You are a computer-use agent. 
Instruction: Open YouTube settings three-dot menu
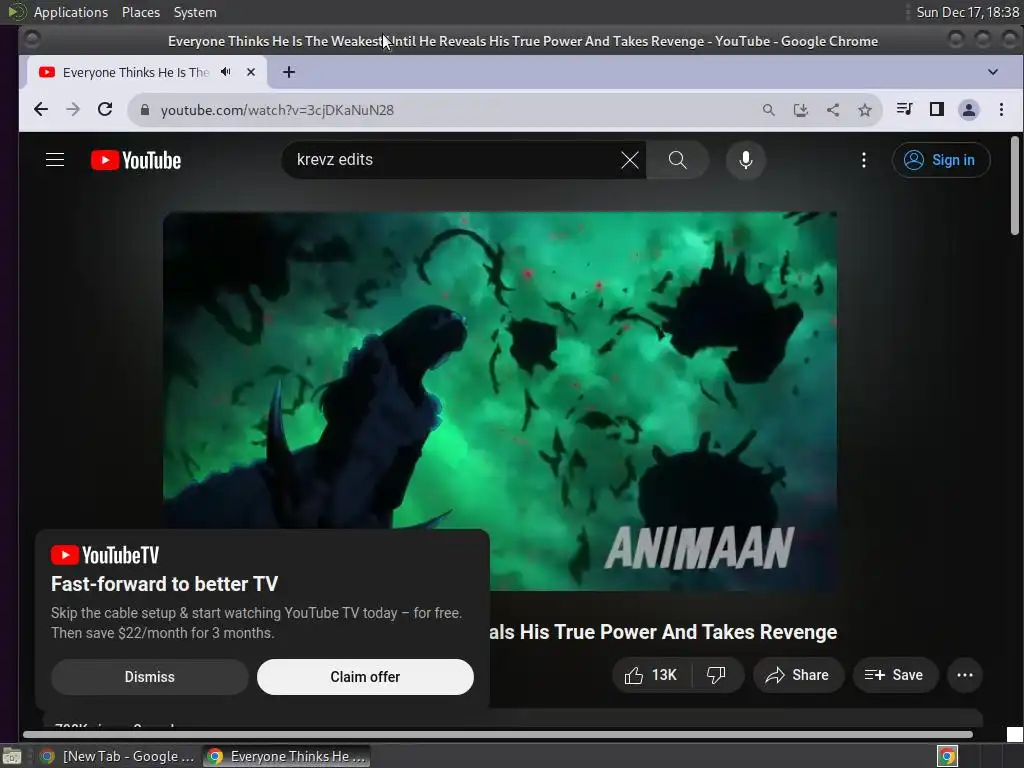(864, 160)
